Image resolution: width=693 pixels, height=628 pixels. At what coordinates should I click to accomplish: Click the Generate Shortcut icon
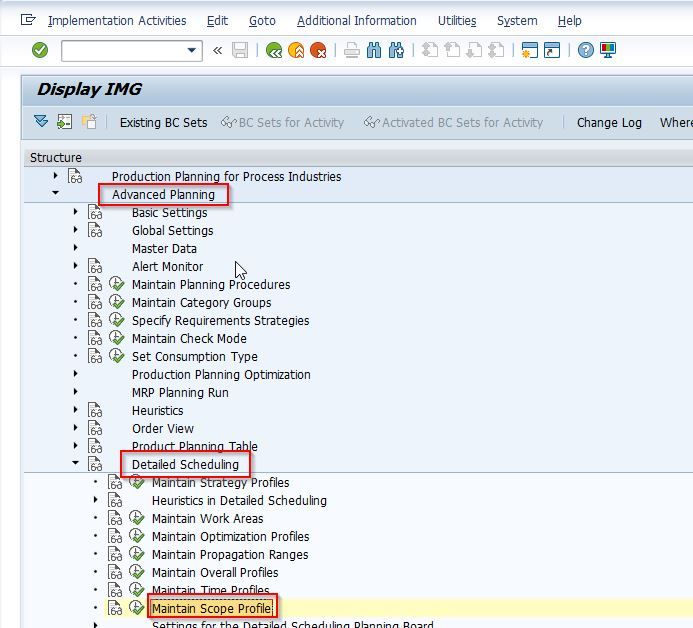coord(552,50)
